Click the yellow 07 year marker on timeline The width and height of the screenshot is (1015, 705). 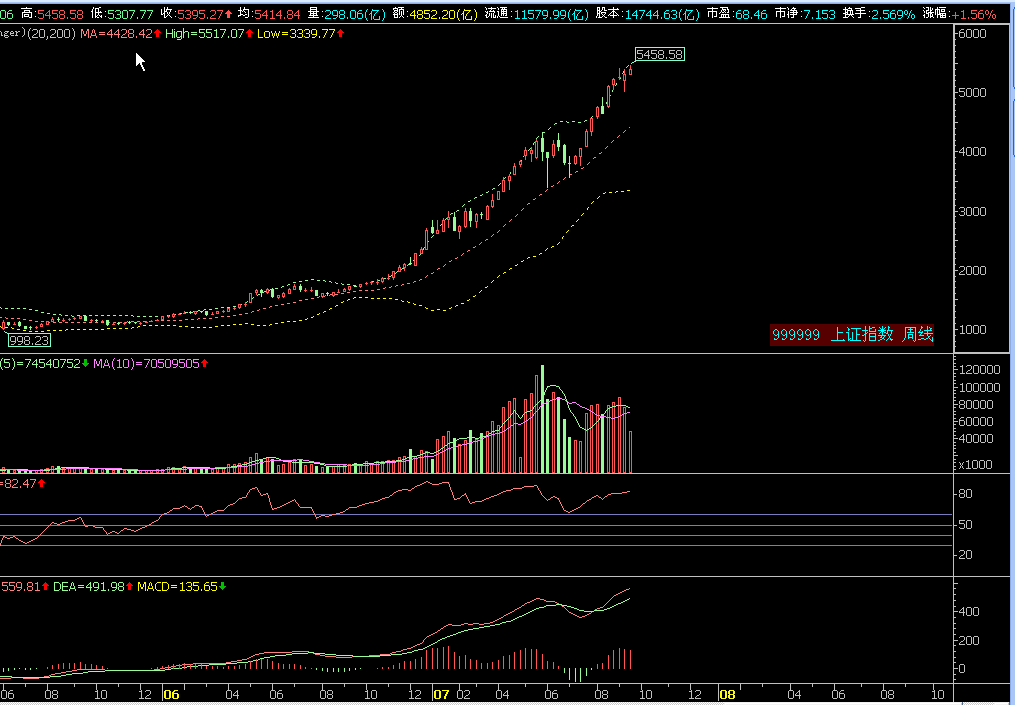pyautogui.click(x=441, y=695)
